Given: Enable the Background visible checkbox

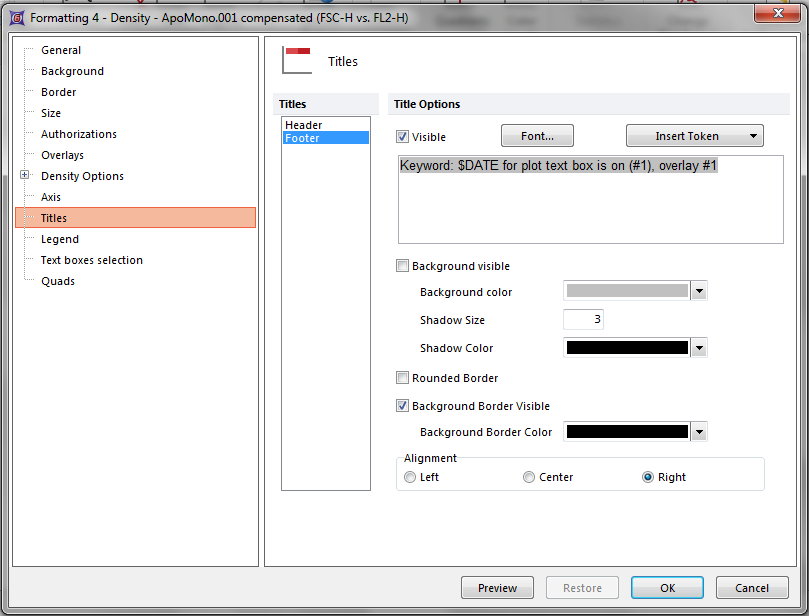Looking at the screenshot, I should (403, 266).
